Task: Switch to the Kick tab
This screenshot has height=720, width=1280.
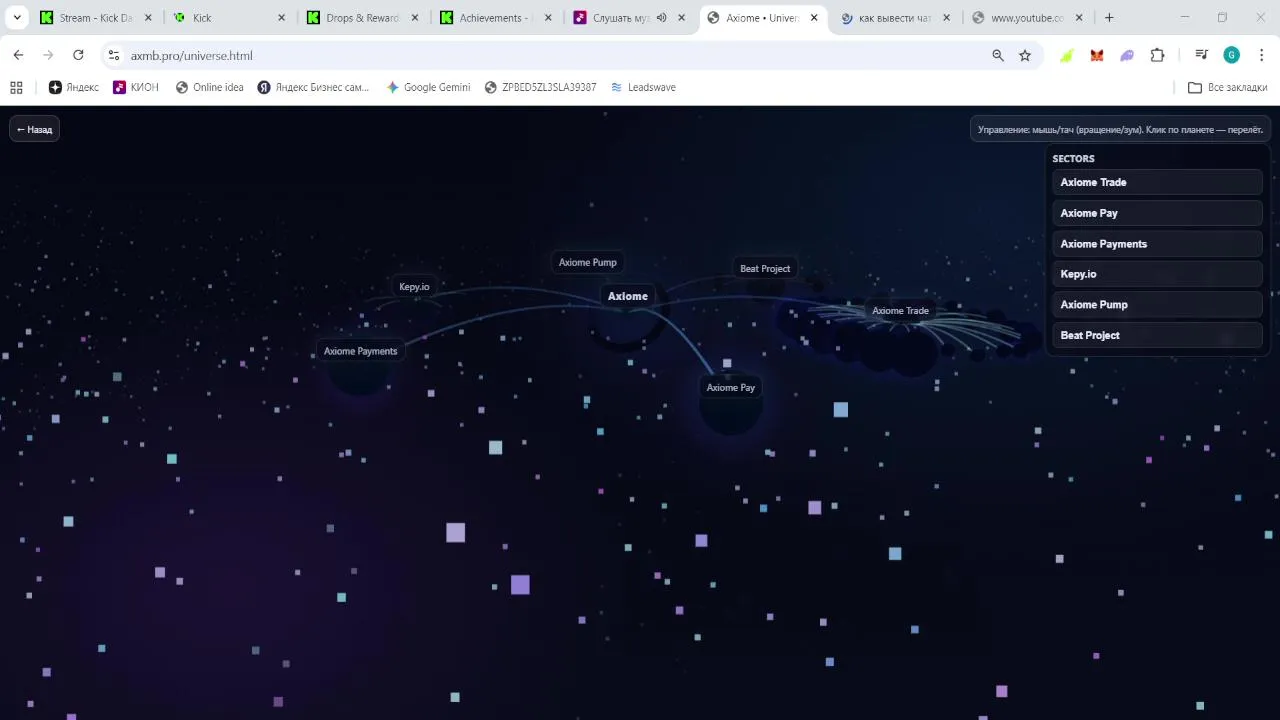Action: point(228,17)
